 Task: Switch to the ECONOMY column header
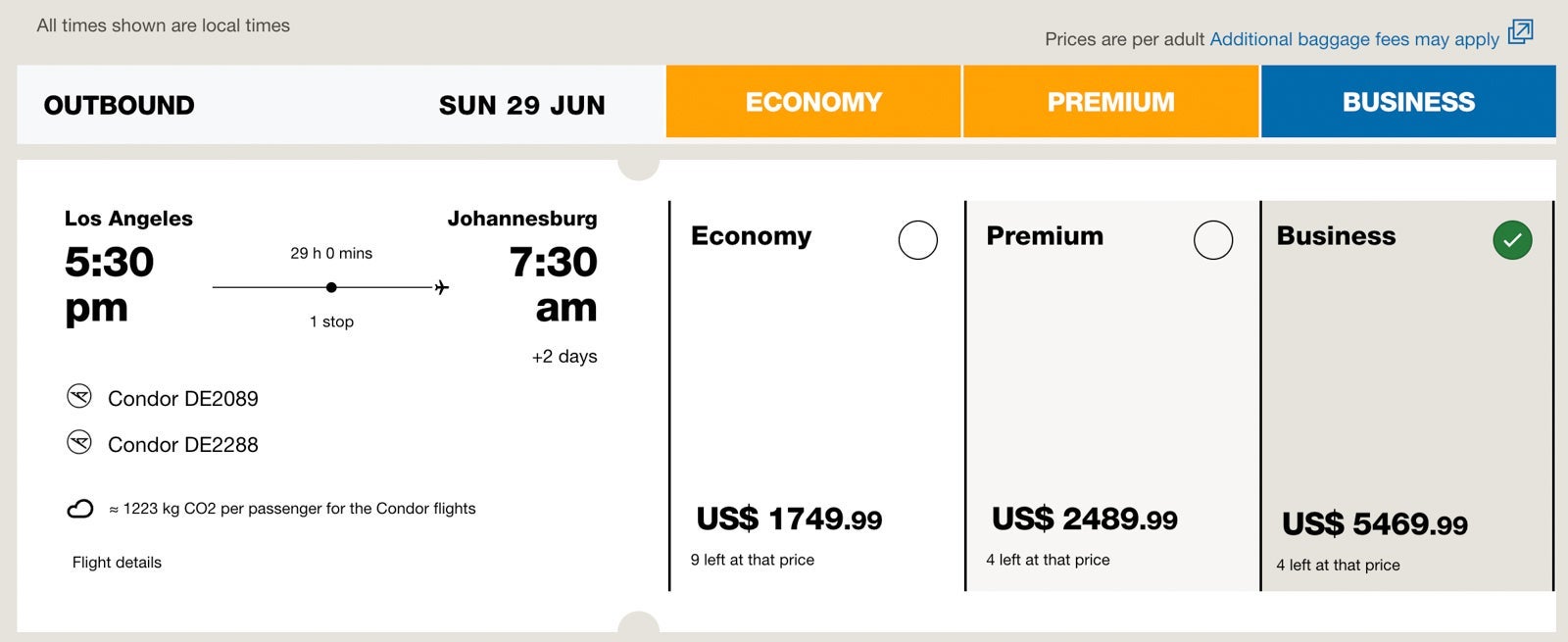click(813, 101)
